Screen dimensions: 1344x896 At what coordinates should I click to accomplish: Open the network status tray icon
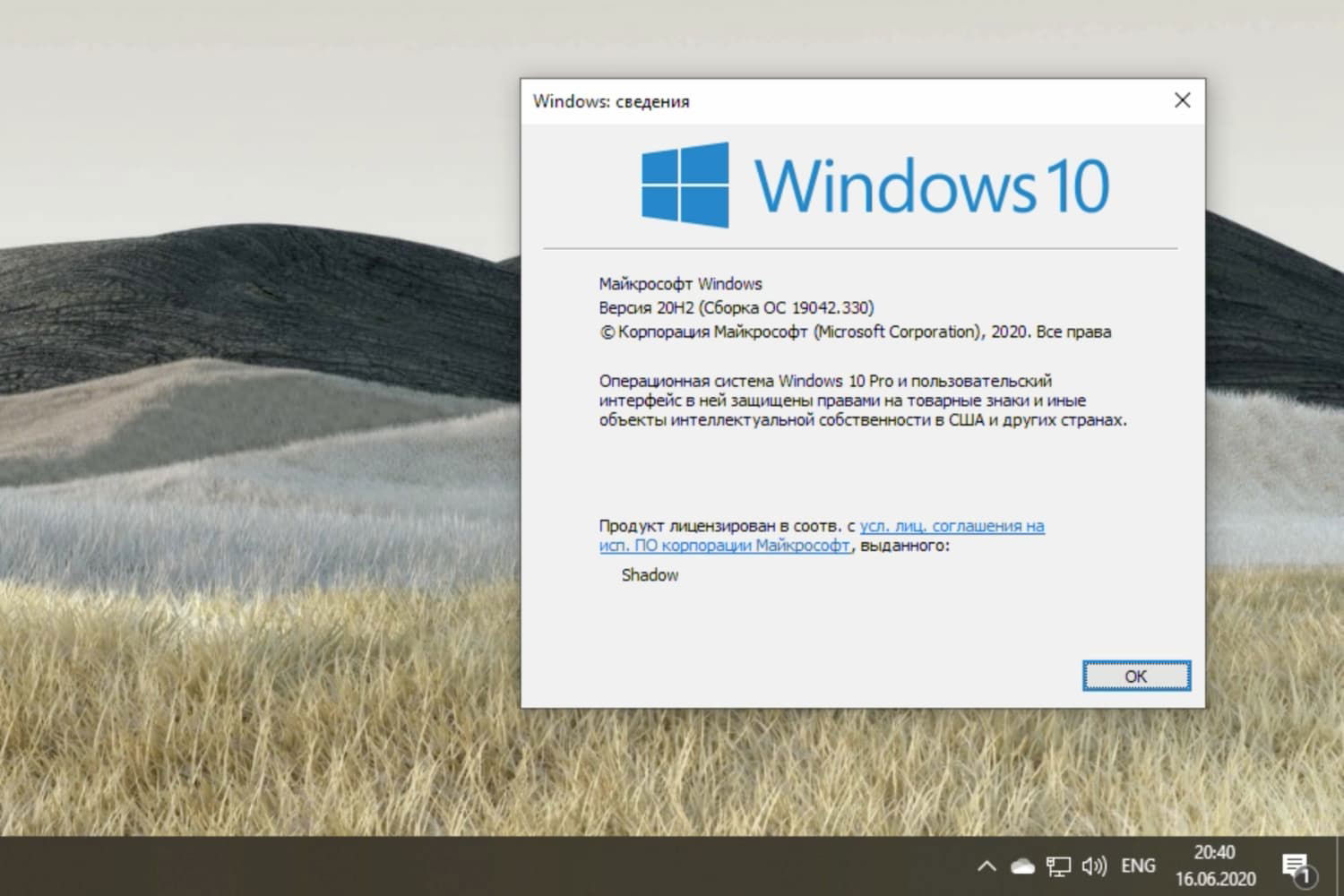click(x=1059, y=866)
